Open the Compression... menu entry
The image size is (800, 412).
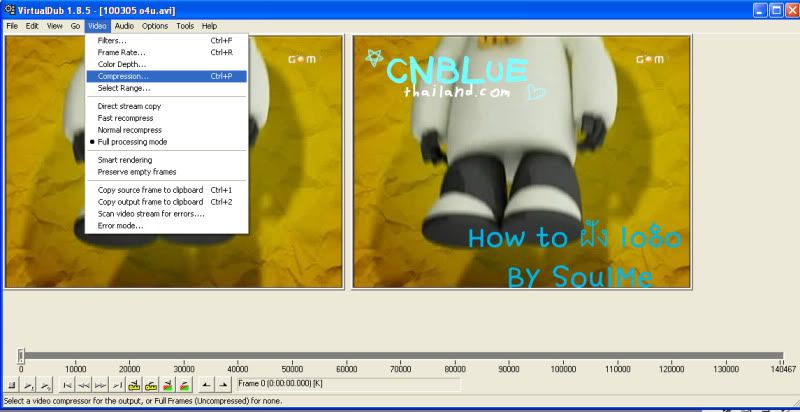(166, 76)
